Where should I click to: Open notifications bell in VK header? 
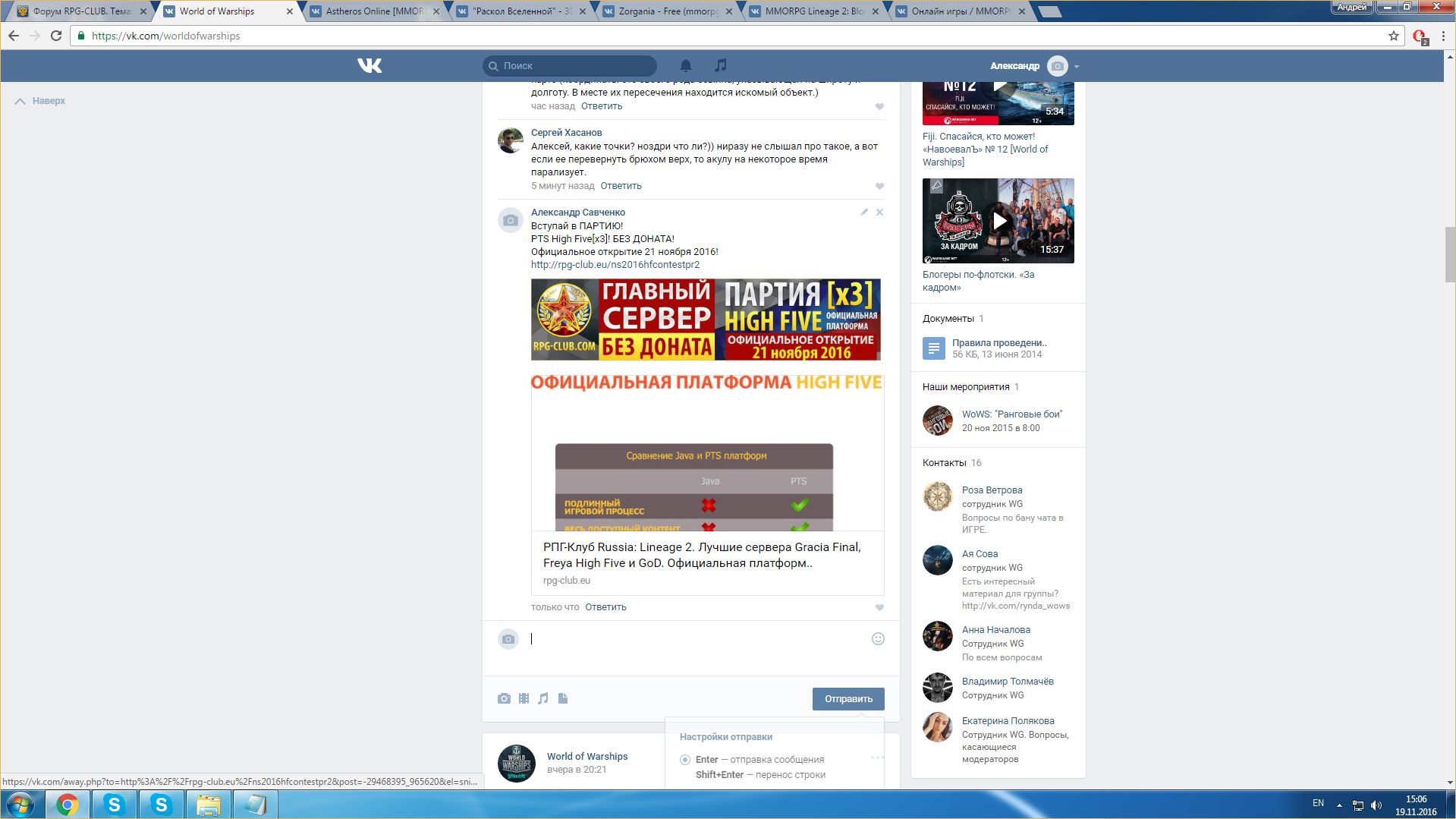(x=686, y=66)
